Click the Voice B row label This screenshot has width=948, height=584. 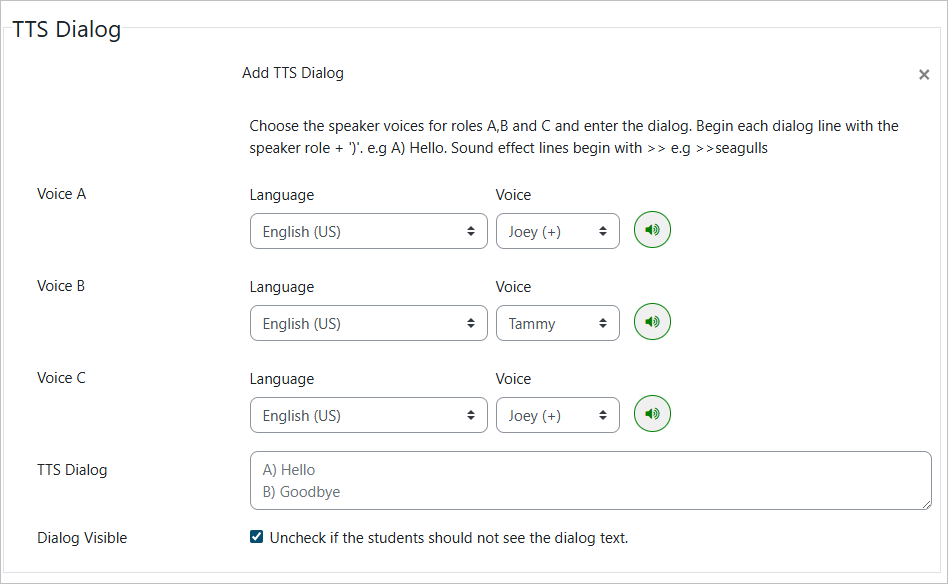click(x=61, y=286)
